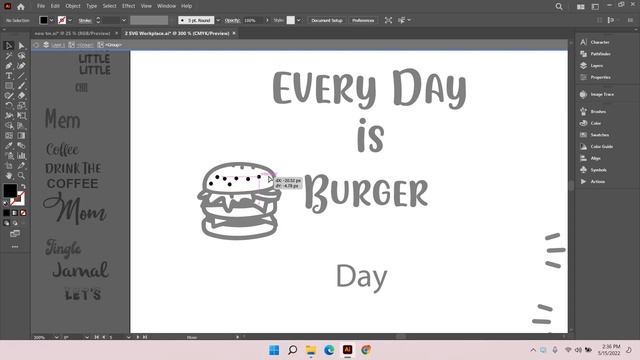
Task: Switch to Draw Normal mode
Action: pyautogui.click(x=6, y=223)
